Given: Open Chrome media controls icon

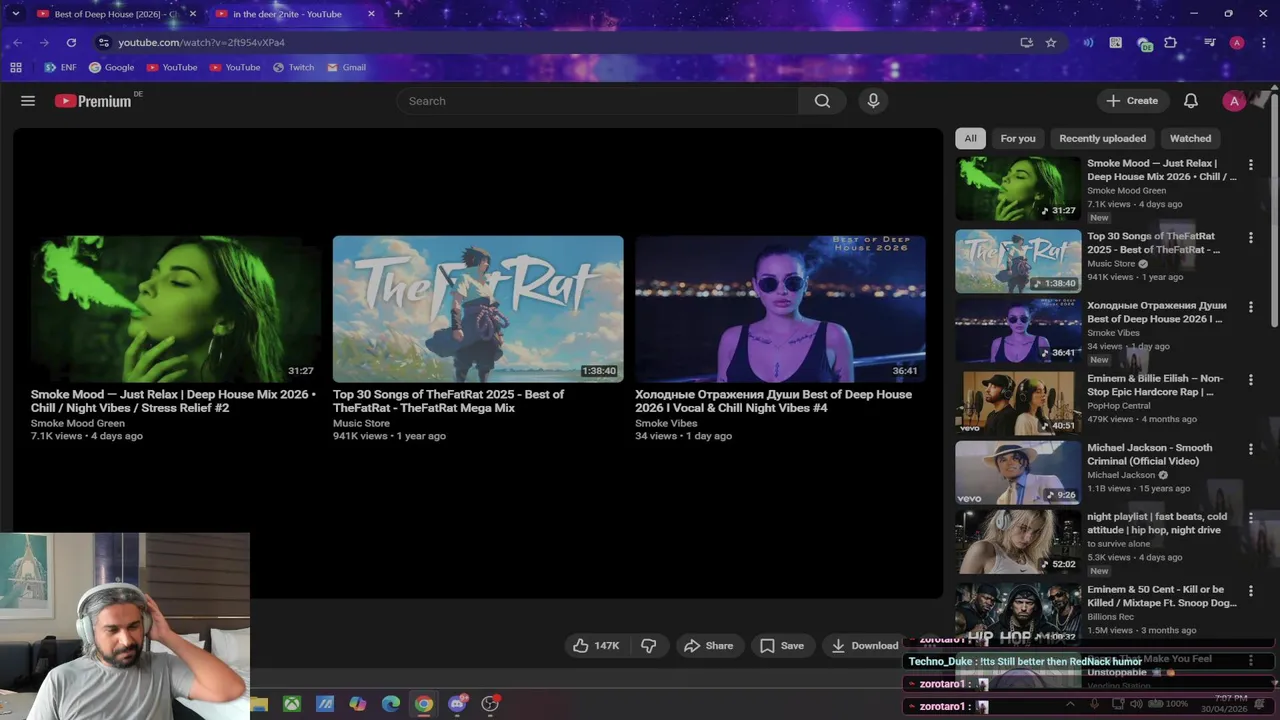Looking at the screenshot, I should [x=1209, y=42].
